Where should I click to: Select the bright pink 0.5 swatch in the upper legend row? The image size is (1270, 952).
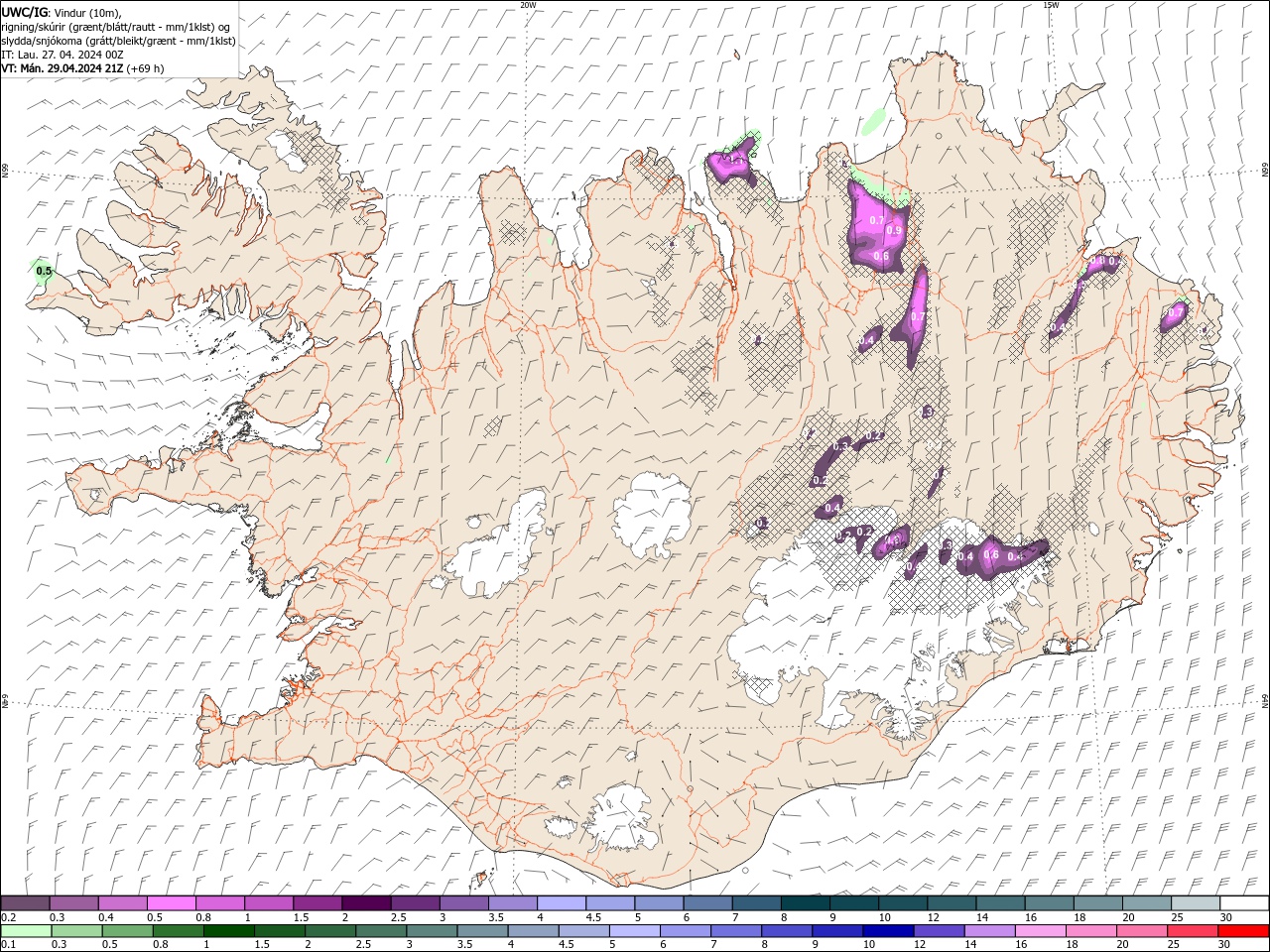coord(171,903)
